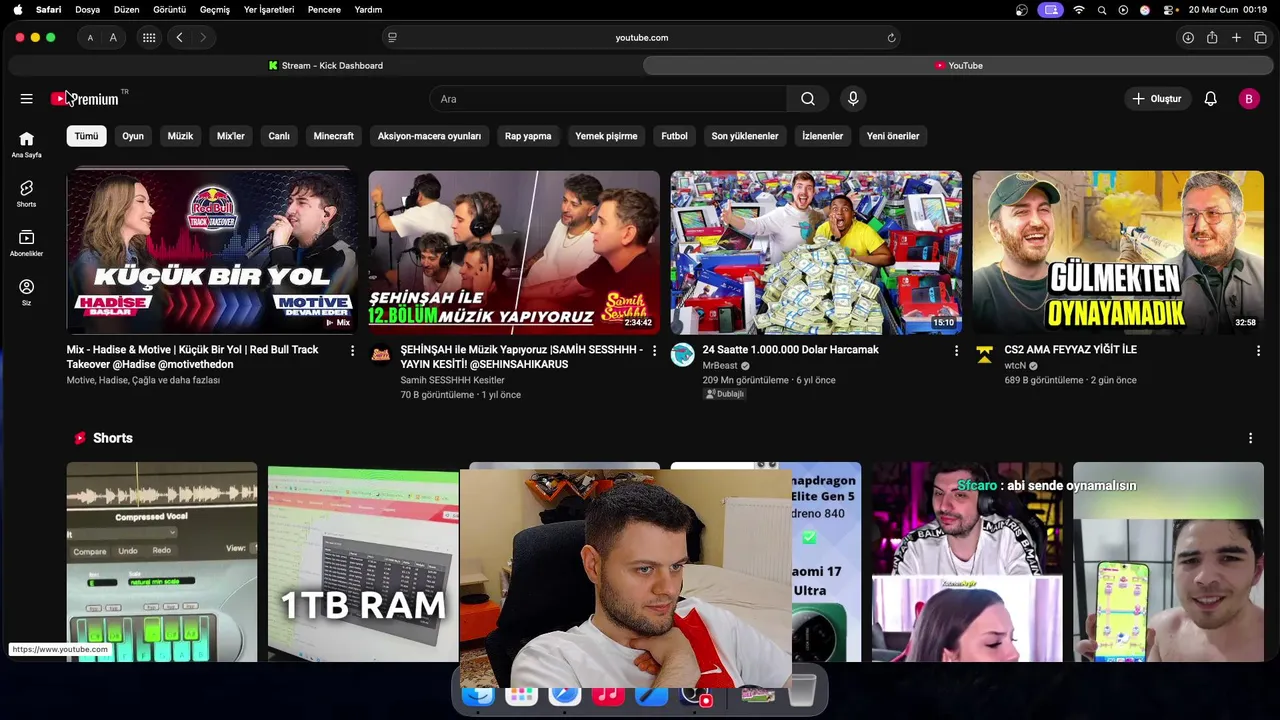The image size is (1280, 720).
Task: Select the İzlenenler chip
Action: click(x=823, y=136)
